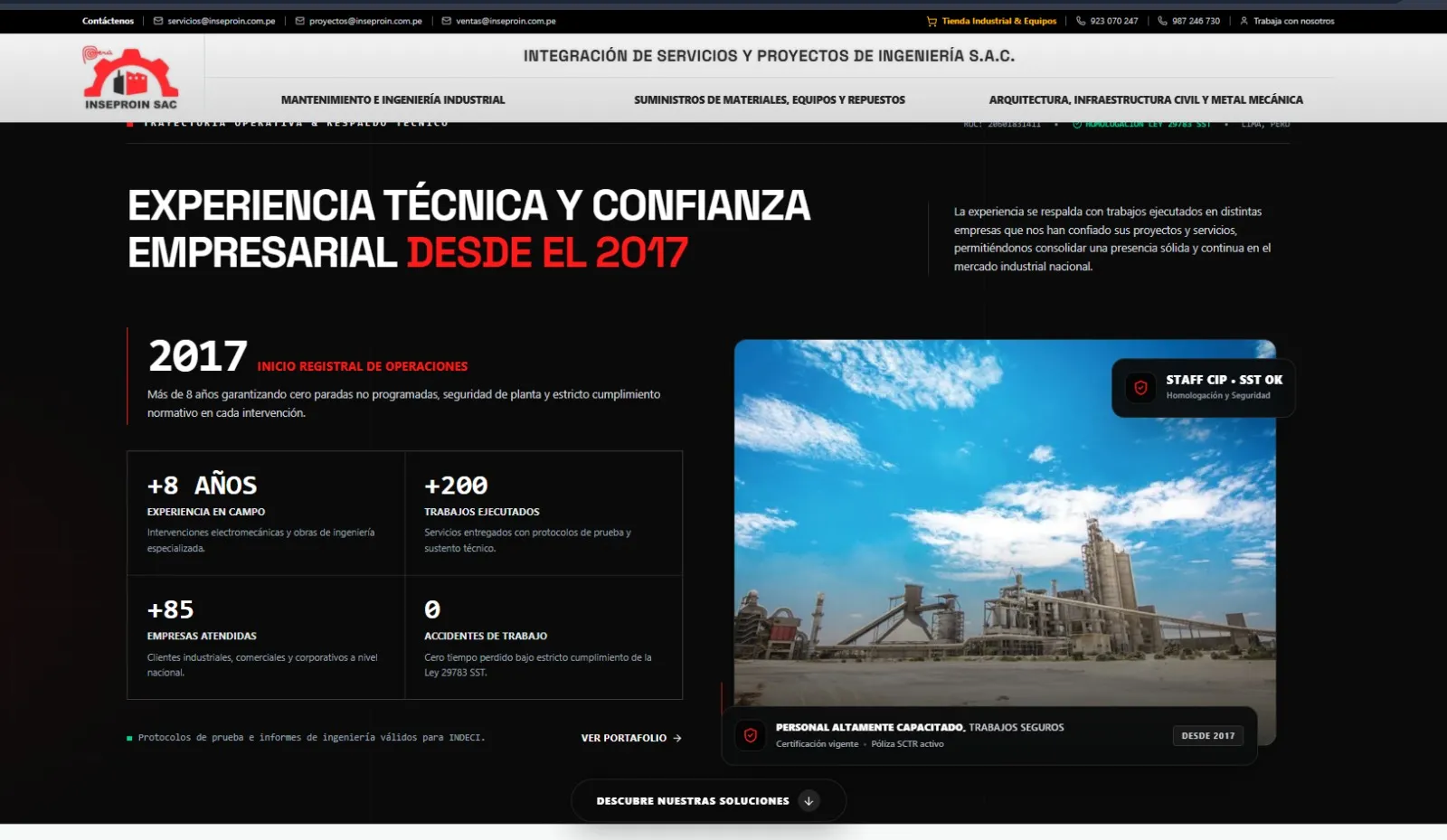Open Trabaja con nosotros link
The width and height of the screenshot is (1447, 840).
click(x=1293, y=21)
